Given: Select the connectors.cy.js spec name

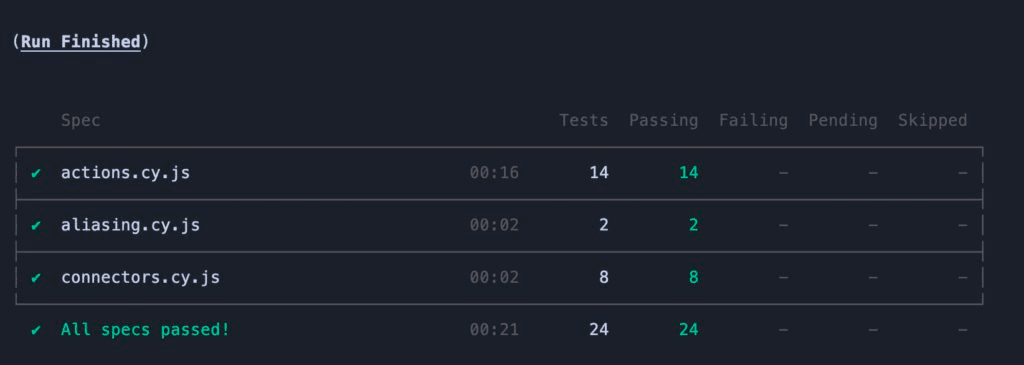Looking at the screenshot, I should click(140, 278).
